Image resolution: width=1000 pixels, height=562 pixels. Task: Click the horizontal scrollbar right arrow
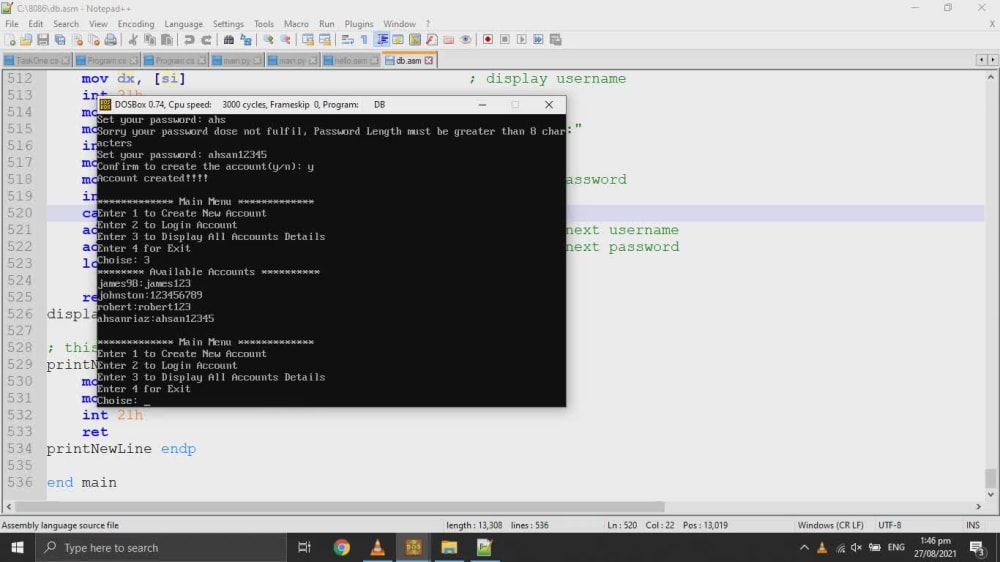[978, 507]
